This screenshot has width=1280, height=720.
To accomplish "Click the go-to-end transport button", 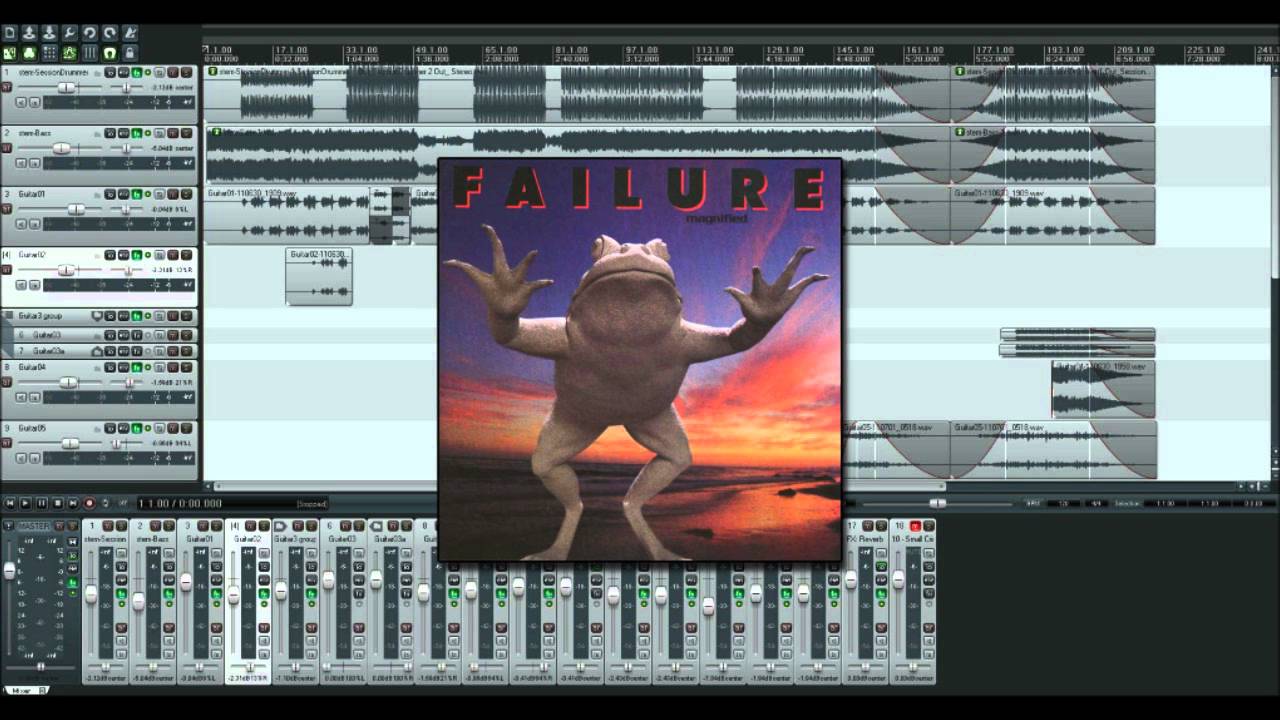I will (x=74, y=503).
